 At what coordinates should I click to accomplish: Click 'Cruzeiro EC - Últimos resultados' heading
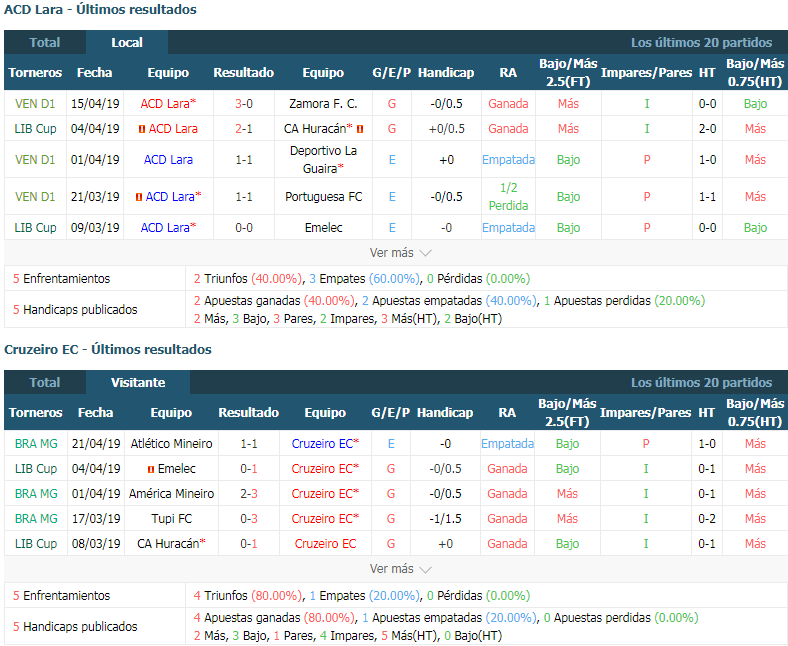(108, 349)
